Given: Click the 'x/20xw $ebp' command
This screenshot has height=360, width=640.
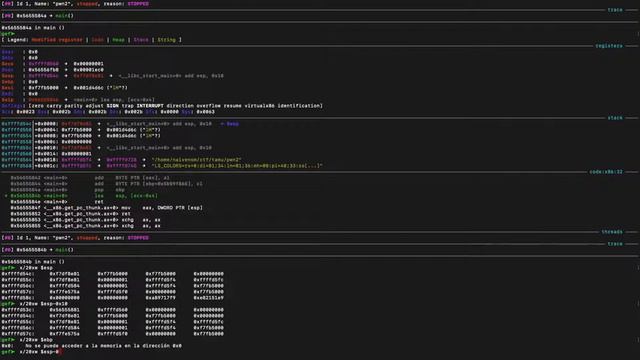Looking at the screenshot, I should (36, 340).
